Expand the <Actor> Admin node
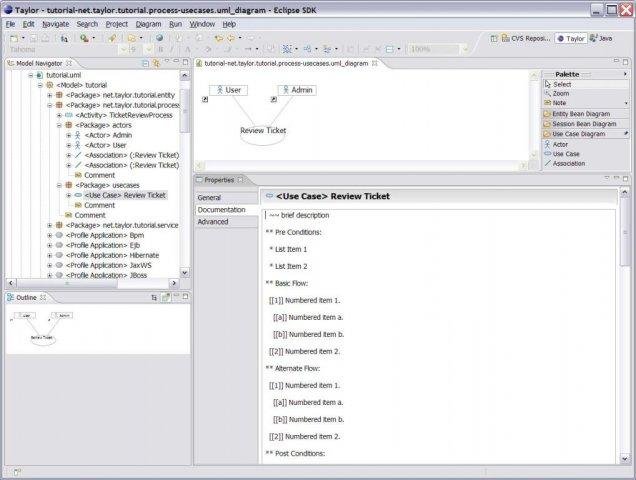 pos(69,135)
